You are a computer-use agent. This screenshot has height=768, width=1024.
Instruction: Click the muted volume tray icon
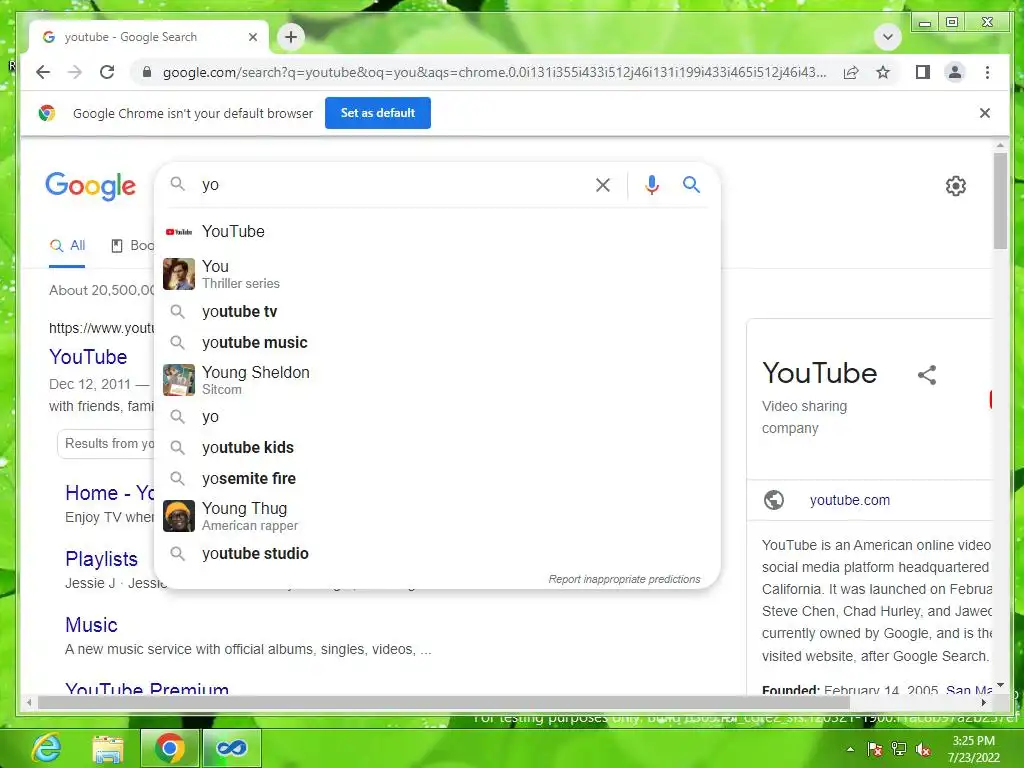[923, 749]
